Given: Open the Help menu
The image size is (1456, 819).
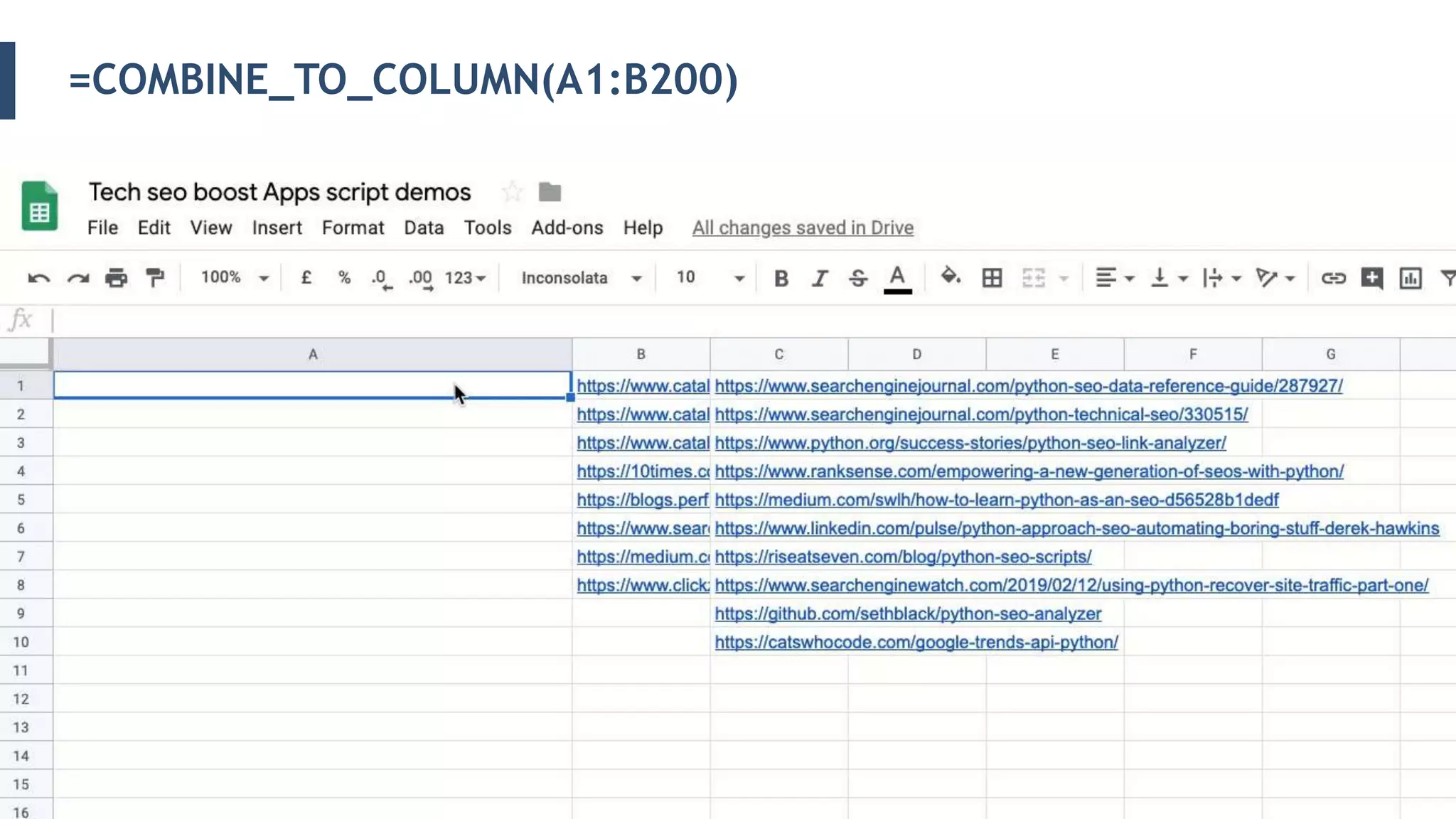Looking at the screenshot, I should (x=643, y=227).
